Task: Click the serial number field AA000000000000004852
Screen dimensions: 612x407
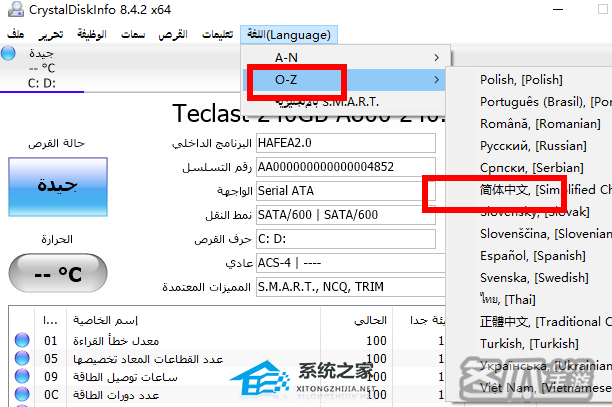Action: click(346, 167)
